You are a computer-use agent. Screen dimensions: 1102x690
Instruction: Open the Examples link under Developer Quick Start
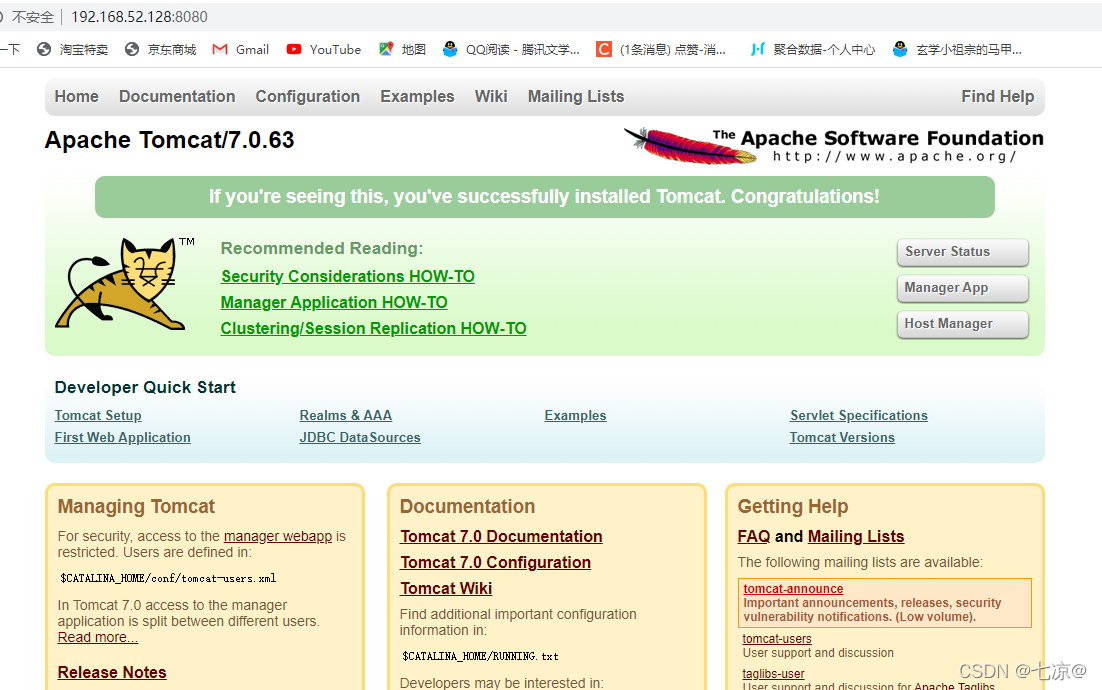coord(575,415)
